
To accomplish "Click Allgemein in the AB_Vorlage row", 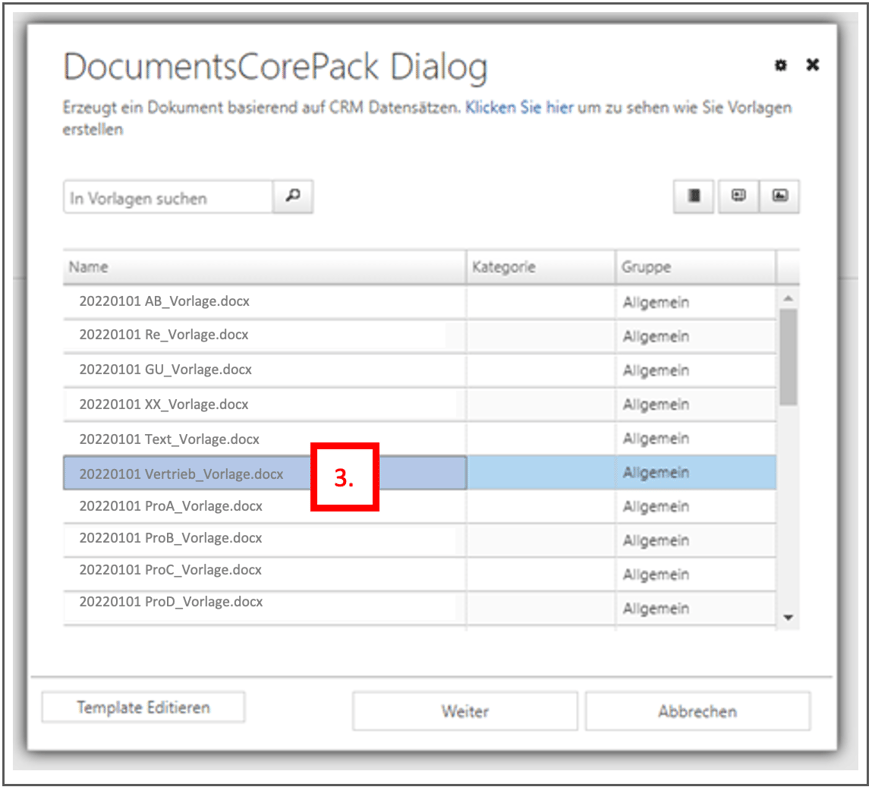I will [x=656, y=303].
